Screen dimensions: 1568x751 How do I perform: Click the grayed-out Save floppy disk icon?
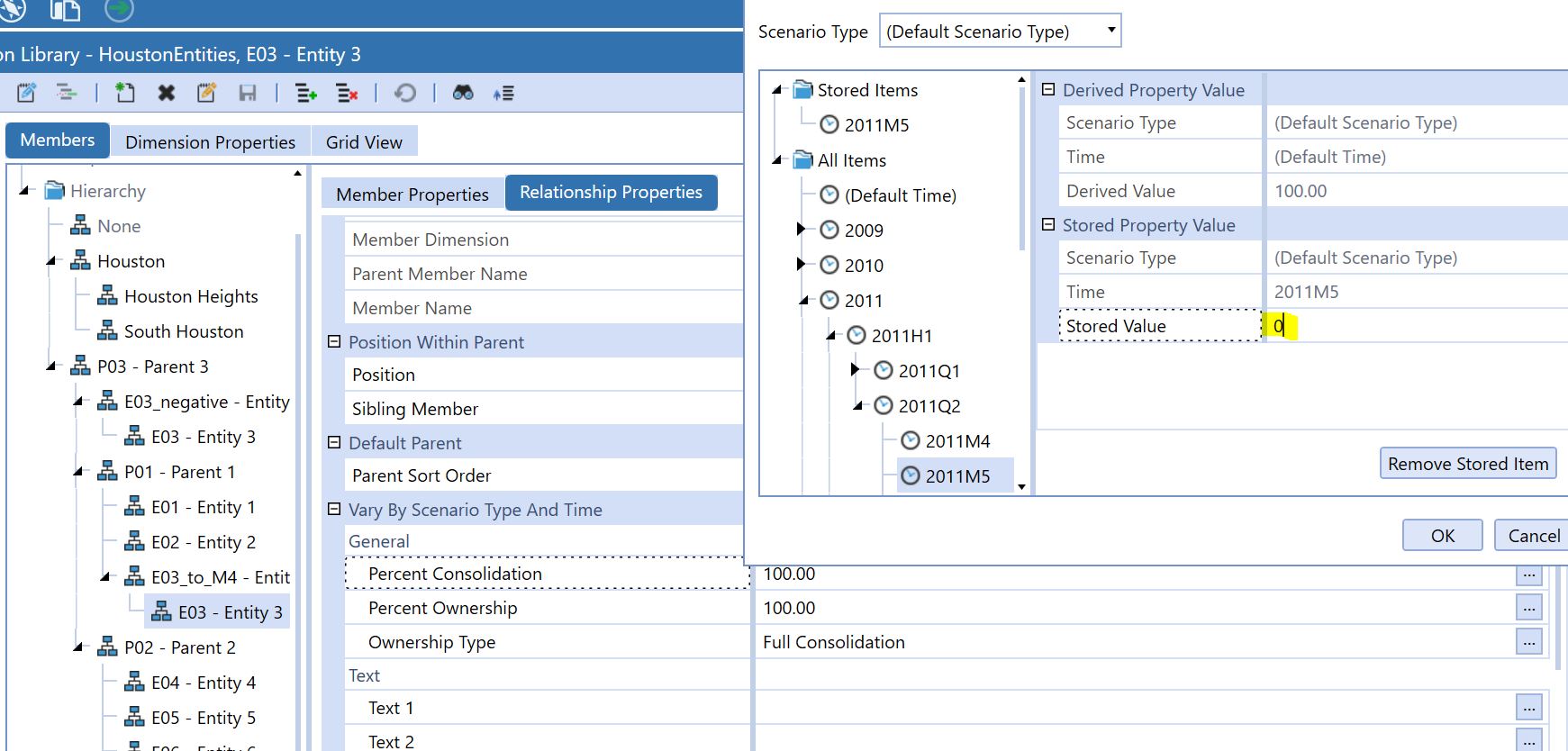[248, 93]
